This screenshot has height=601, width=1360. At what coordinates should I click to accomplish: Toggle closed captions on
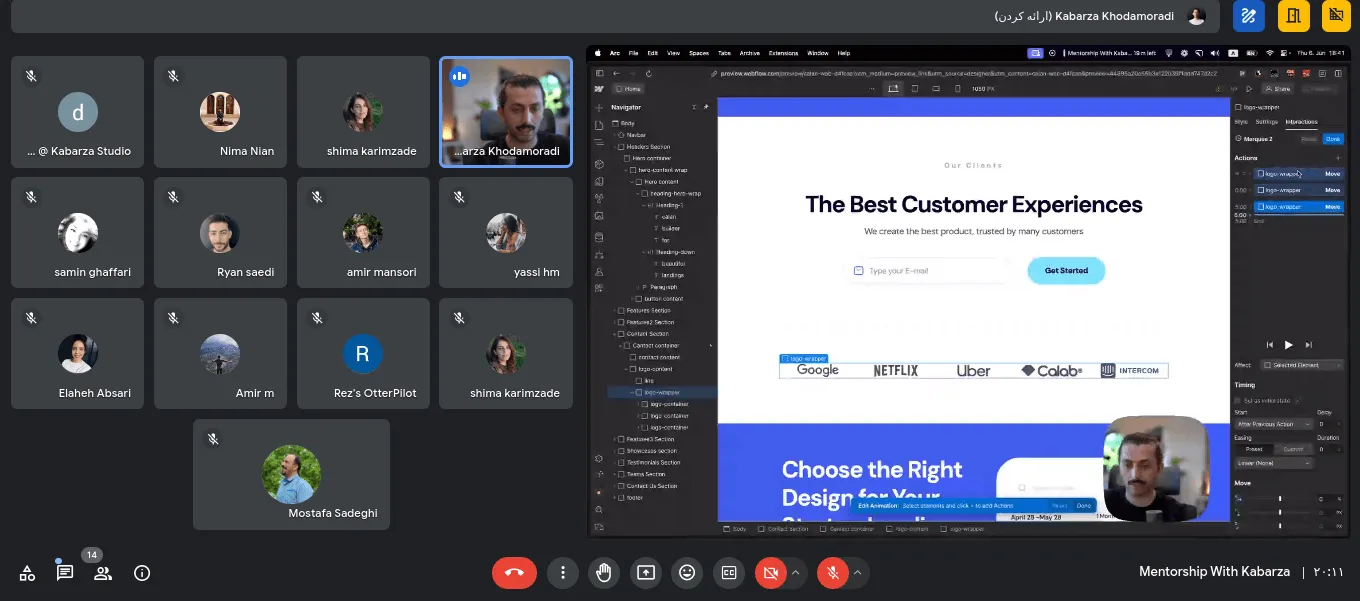729,573
